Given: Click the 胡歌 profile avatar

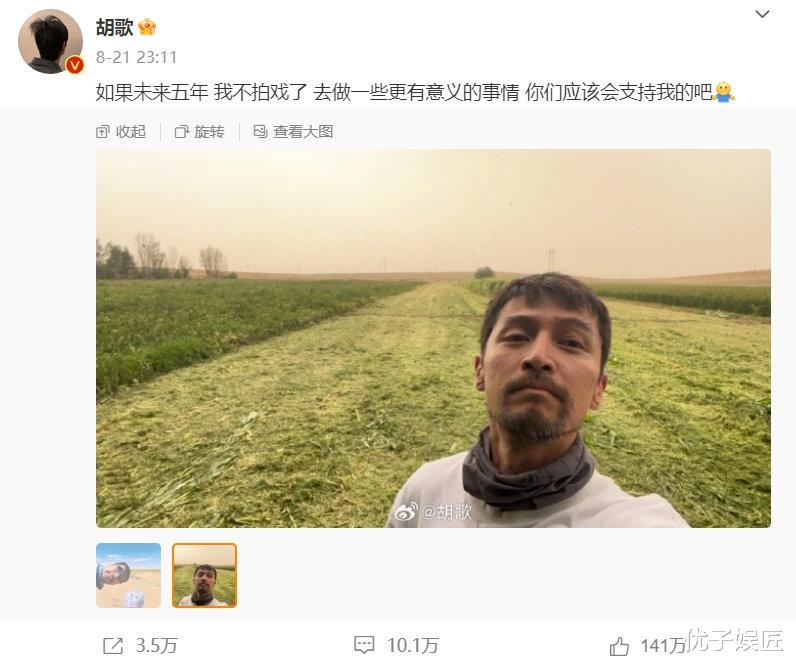Looking at the screenshot, I should click(x=50, y=42).
